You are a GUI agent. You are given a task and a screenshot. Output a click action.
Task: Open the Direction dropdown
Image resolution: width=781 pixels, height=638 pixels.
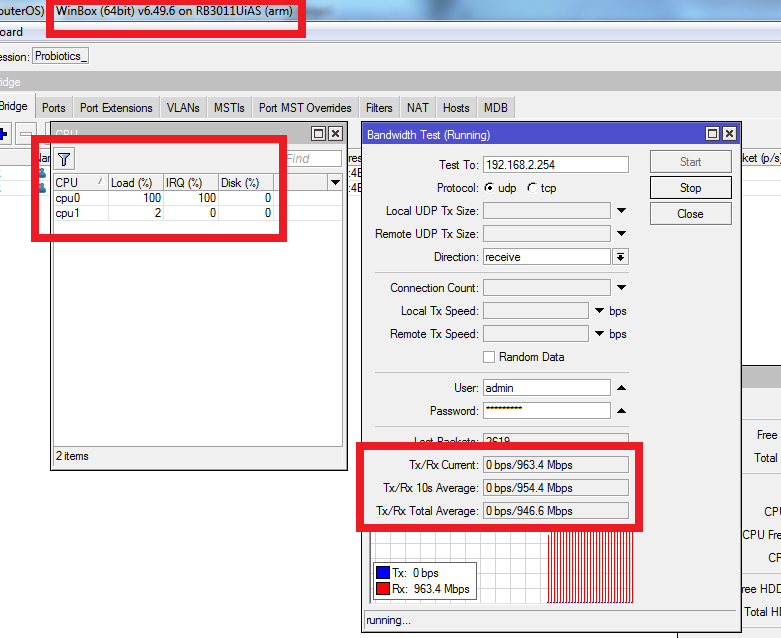pyautogui.click(x=620, y=257)
